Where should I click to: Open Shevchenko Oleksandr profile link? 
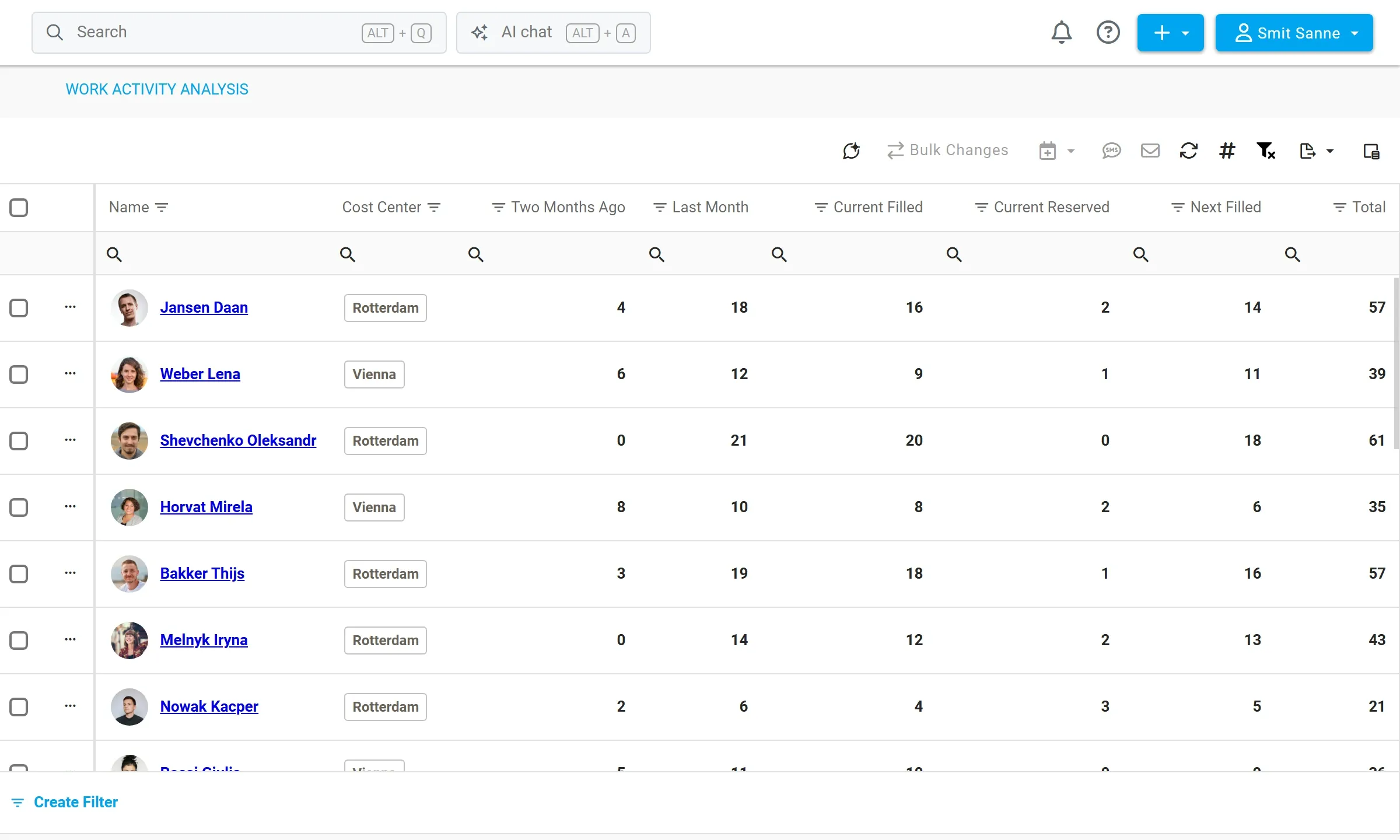[238, 440]
